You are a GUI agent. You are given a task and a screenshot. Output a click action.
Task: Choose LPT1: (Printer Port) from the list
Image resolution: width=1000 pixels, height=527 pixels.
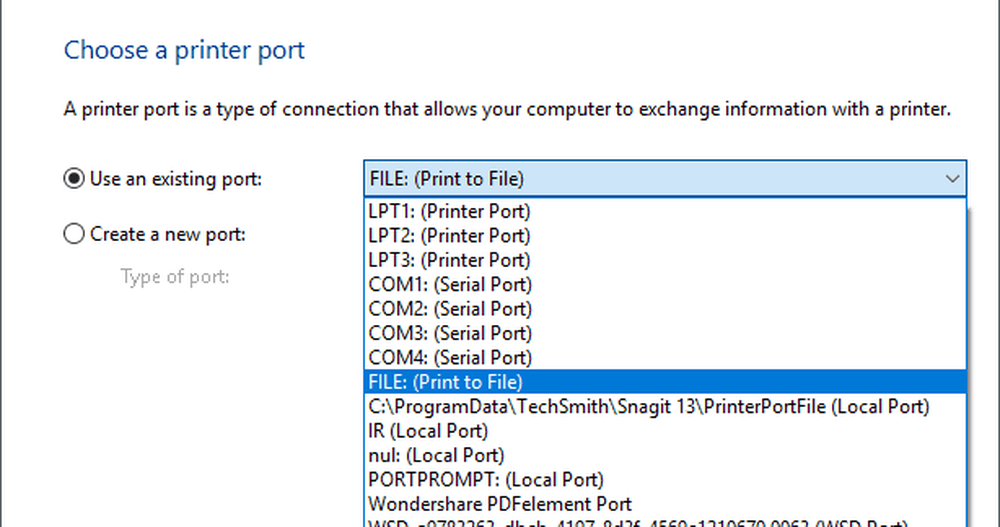[x=449, y=212]
